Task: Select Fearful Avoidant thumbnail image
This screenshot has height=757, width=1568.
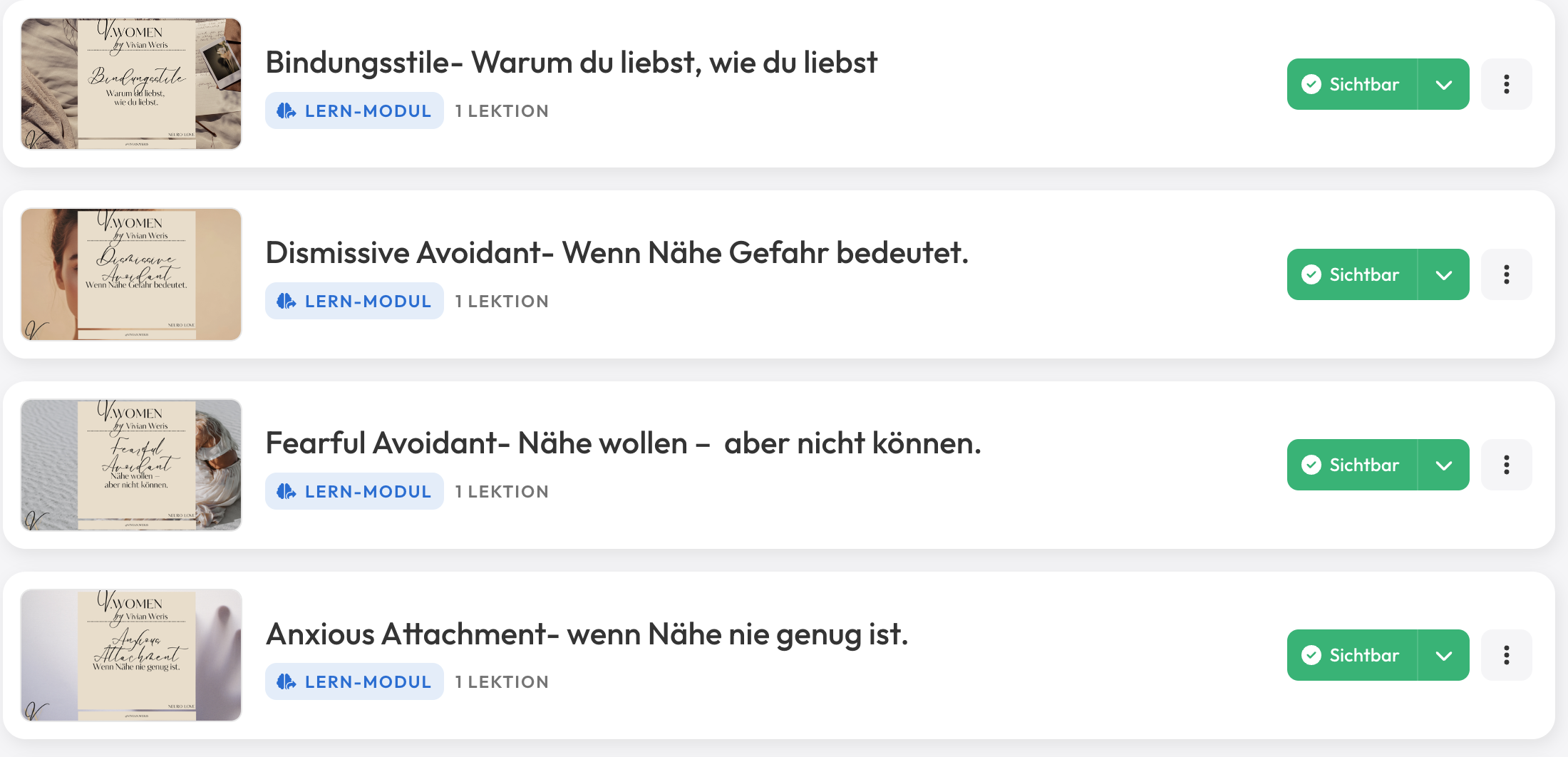Action: click(131, 465)
